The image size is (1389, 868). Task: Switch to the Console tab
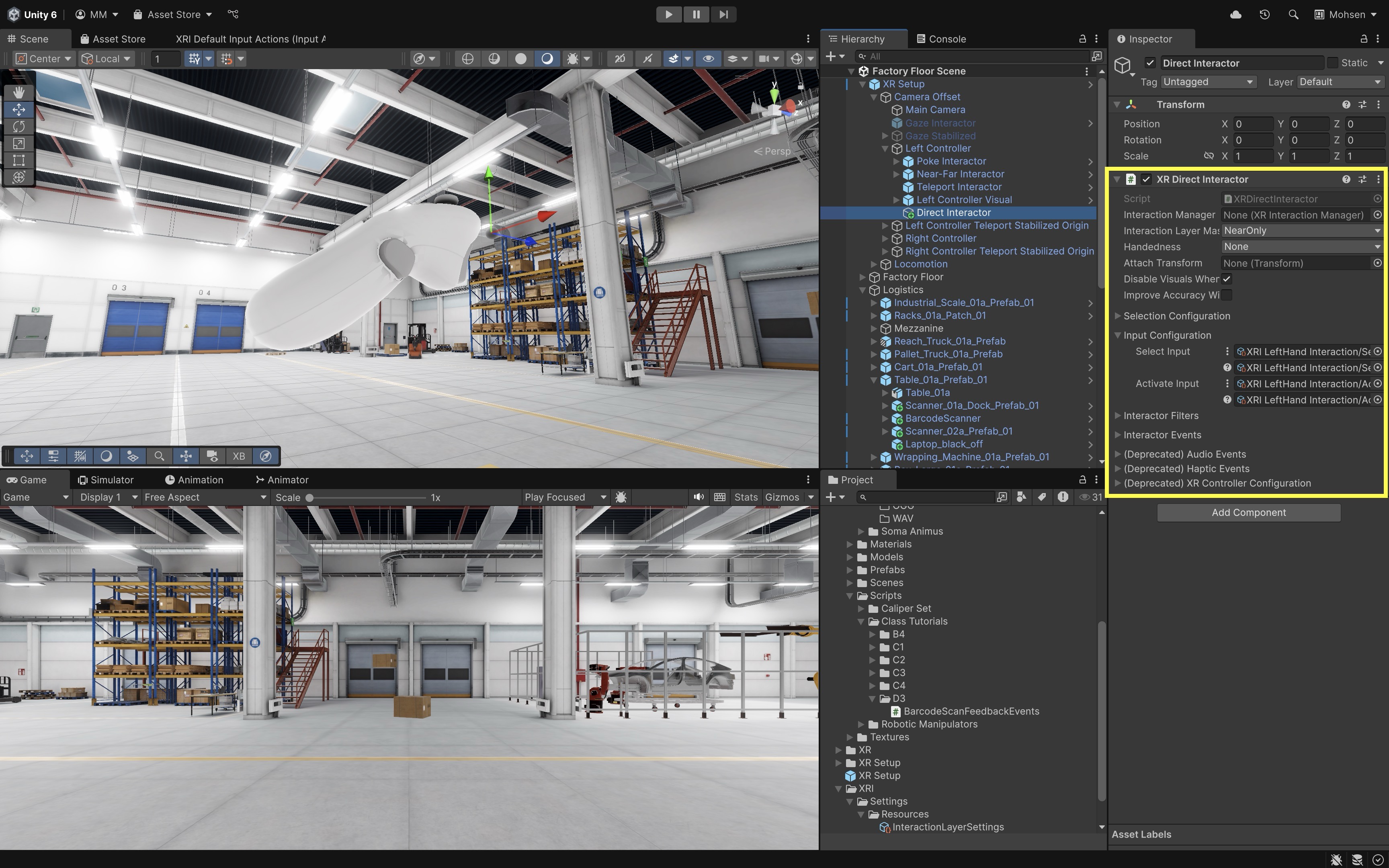[x=941, y=39]
